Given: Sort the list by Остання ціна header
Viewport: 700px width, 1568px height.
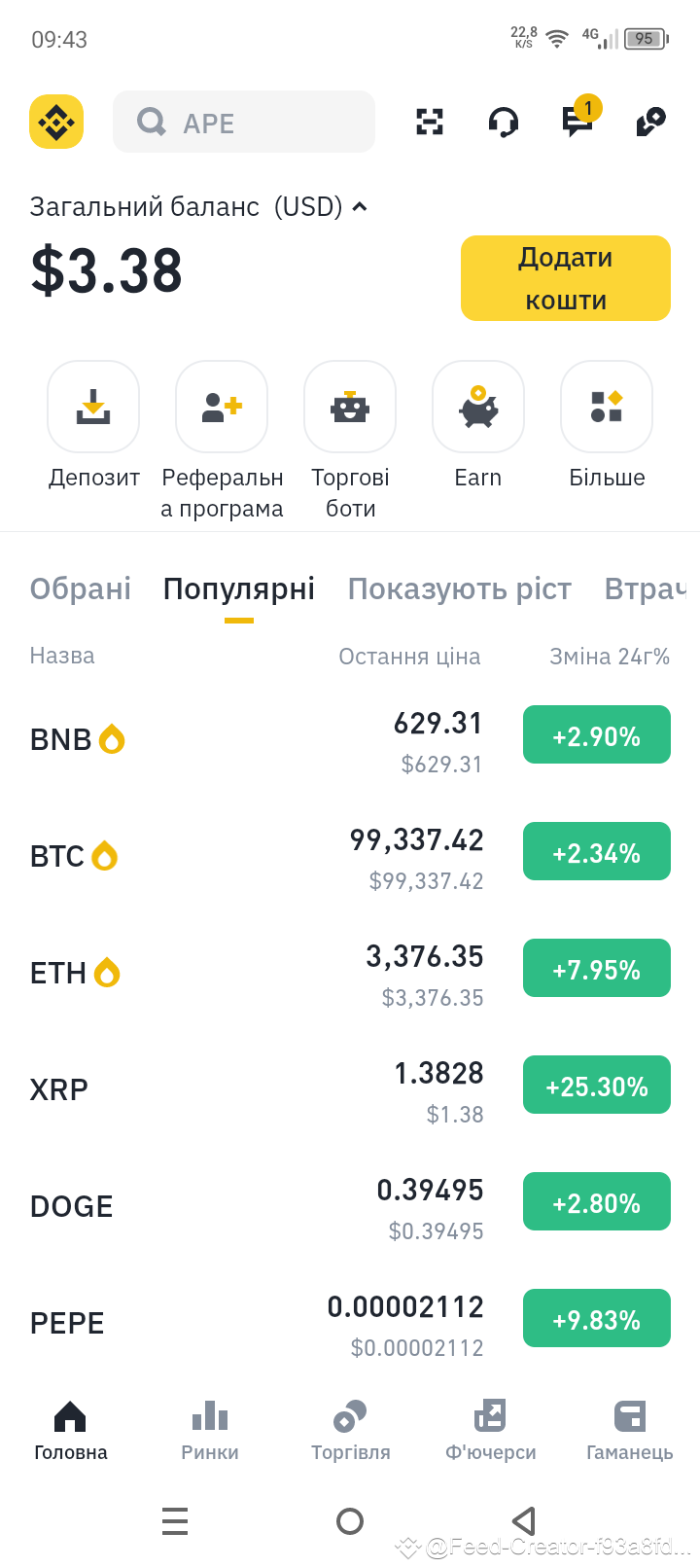Looking at the screenshot, I should 409,657.
